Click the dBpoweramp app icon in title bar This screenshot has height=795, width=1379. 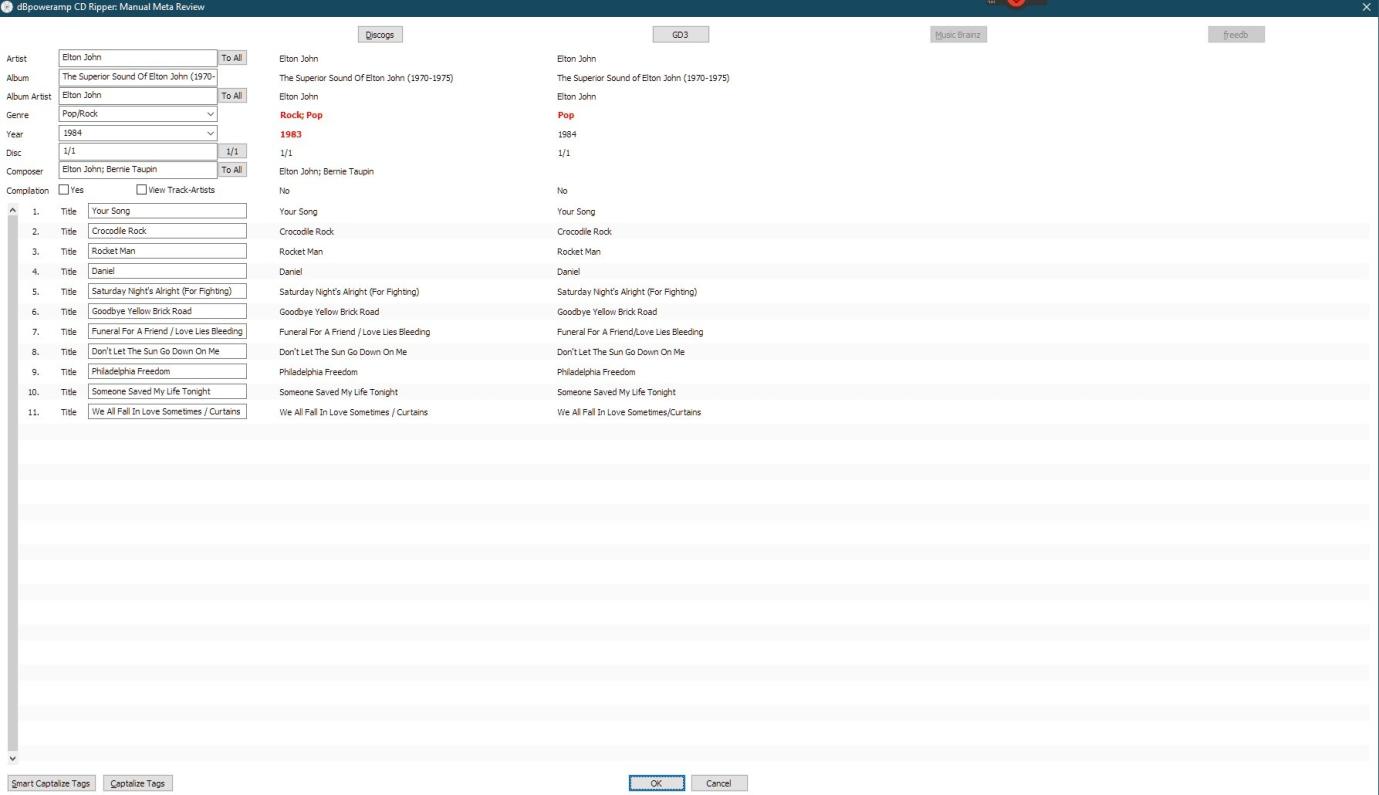[x=9, y=8]
